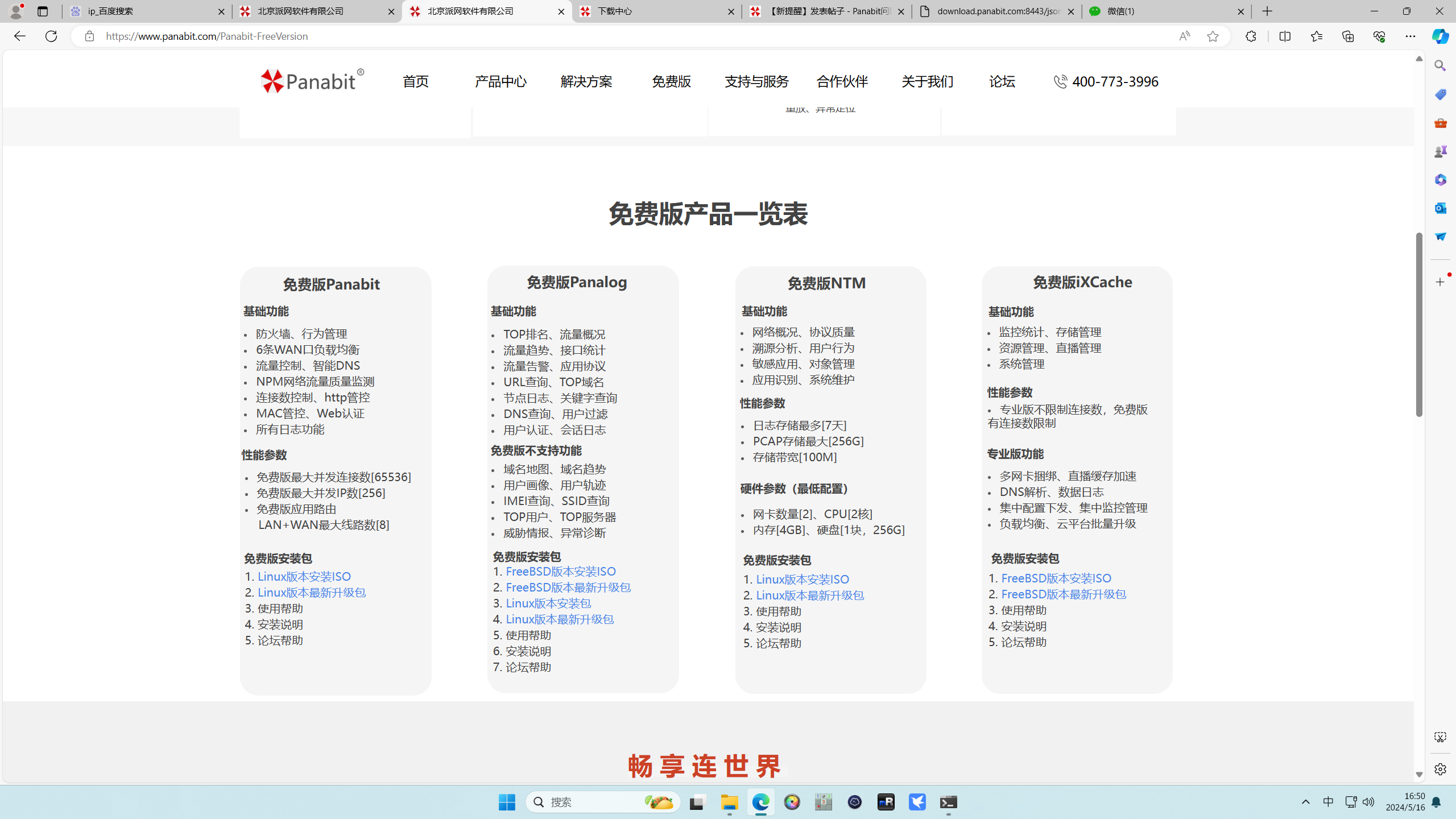
Task: Open 支持与服务 navigation menu
Action: tap(756, 81)
